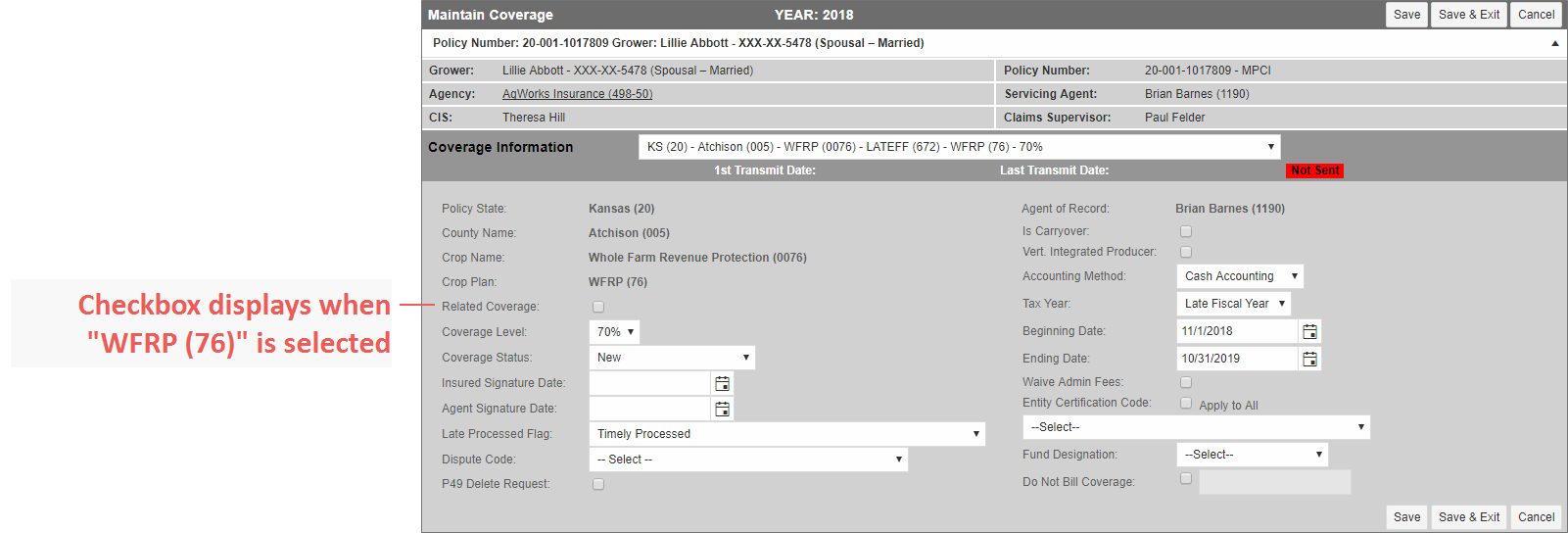Image resolution: width=1568 pixels, height=533 pixels.
Task: Tick the Waive Admin Fees checkbox
Action: (x=1186, y=382)
